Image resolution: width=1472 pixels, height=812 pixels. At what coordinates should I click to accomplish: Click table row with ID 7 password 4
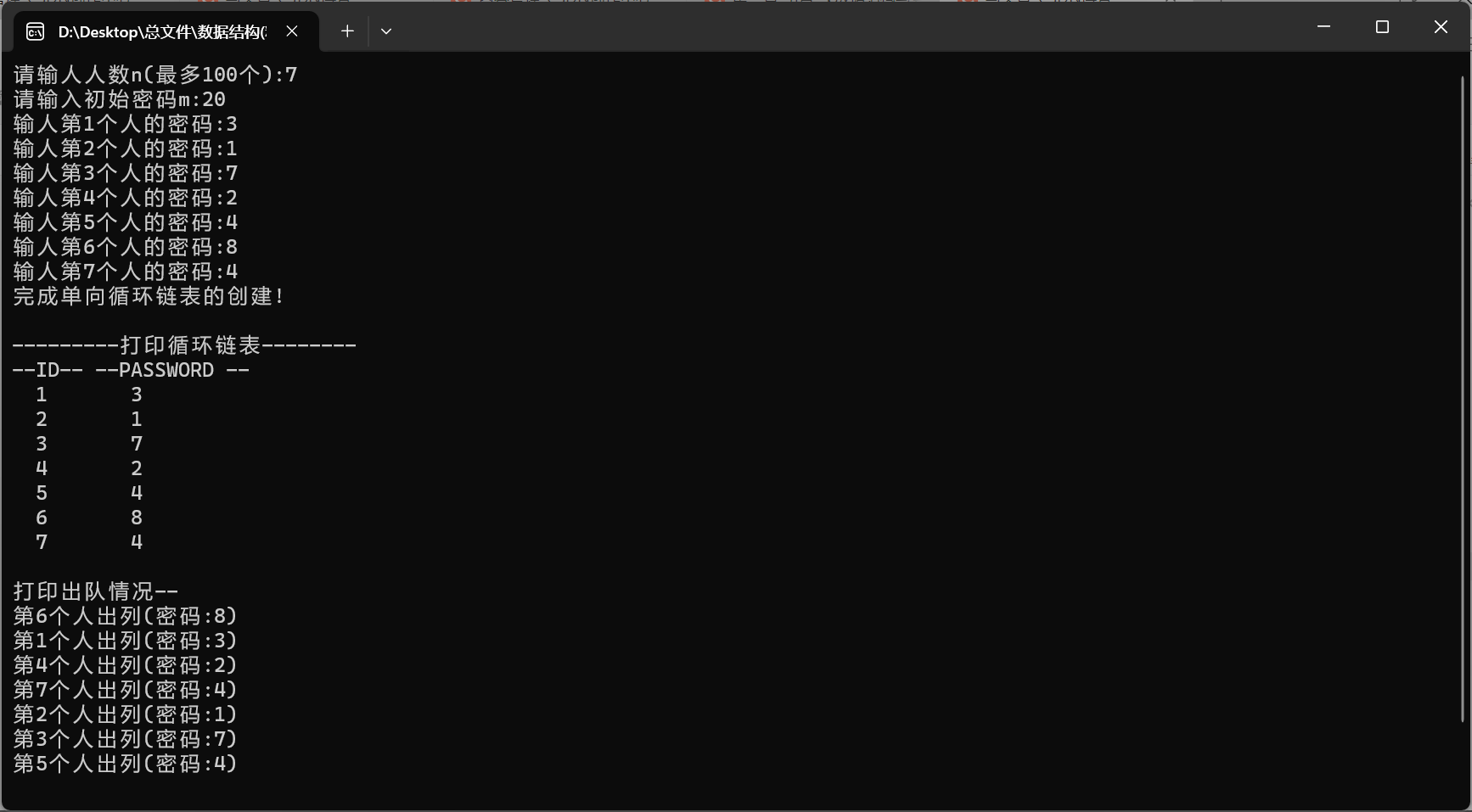(x=89, y=542)
